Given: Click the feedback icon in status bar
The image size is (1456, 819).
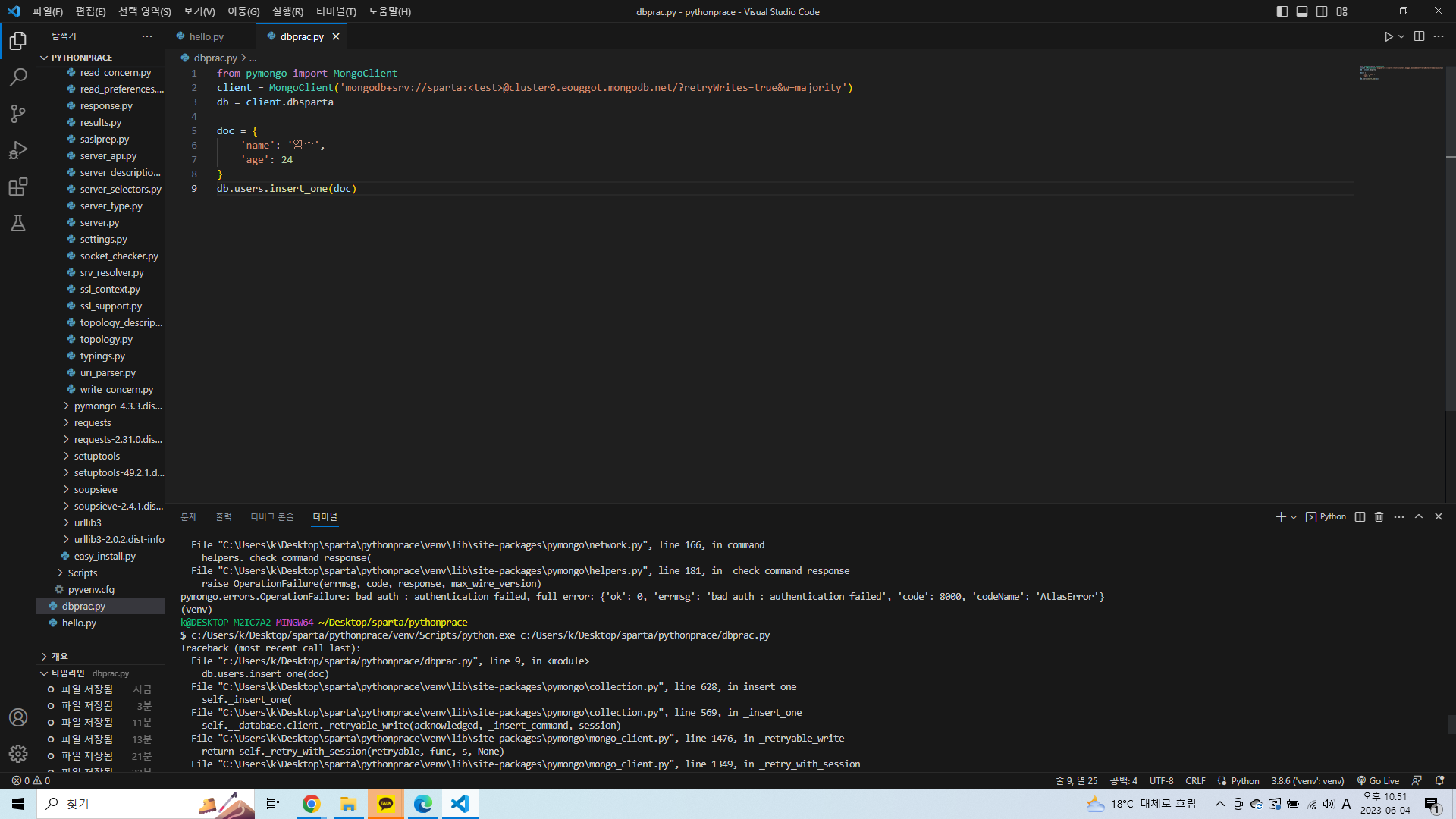Looking at the screenshot, I should pos(1417,780).
